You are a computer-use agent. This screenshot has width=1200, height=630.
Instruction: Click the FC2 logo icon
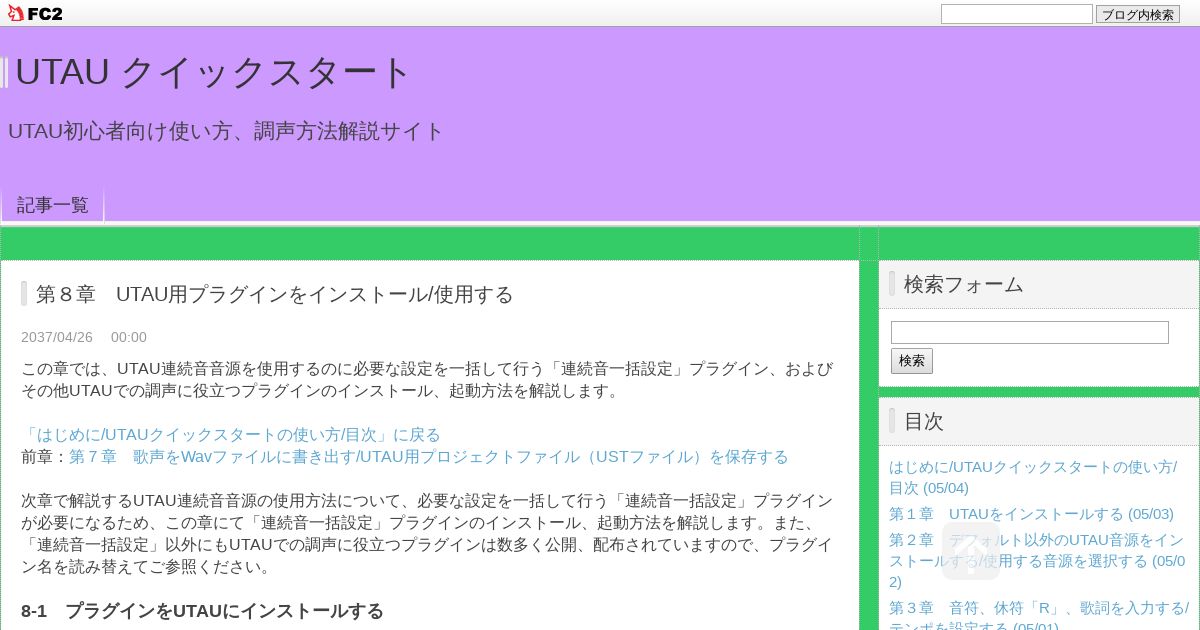click(35, 13)
